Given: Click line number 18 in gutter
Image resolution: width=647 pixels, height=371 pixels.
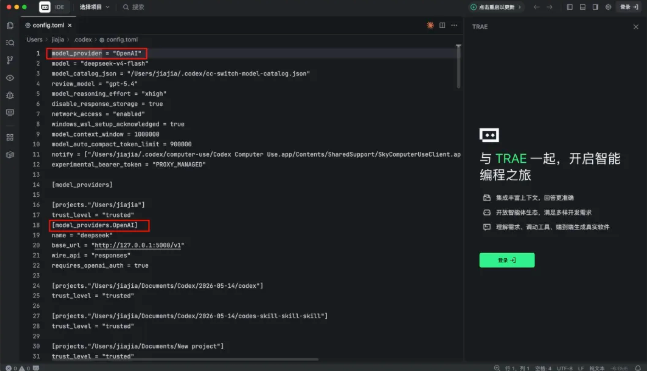Looking at the screenshot, I should tap(36, 225).
